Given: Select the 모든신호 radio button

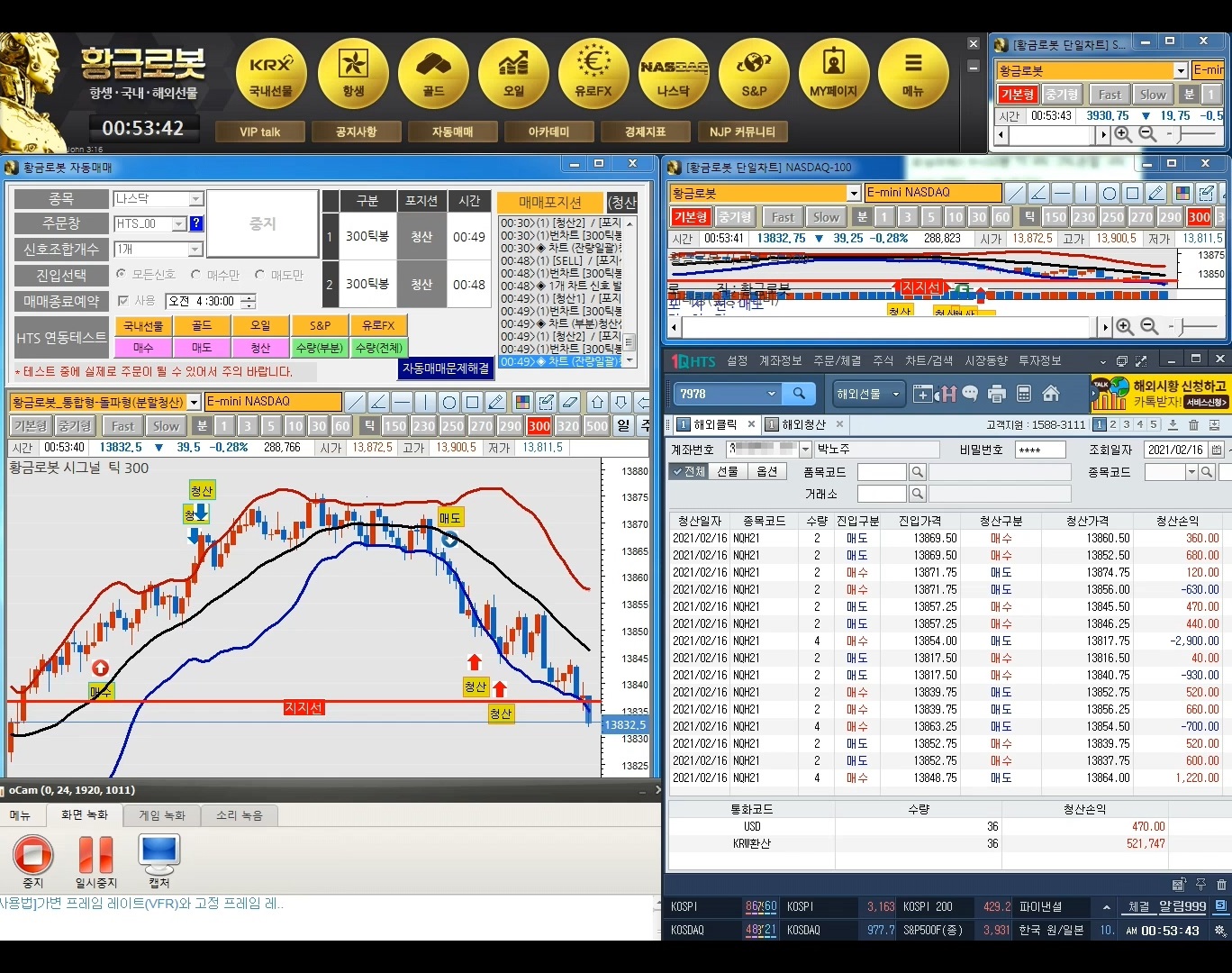Looking at the screenshot, I should pos(121,274).
